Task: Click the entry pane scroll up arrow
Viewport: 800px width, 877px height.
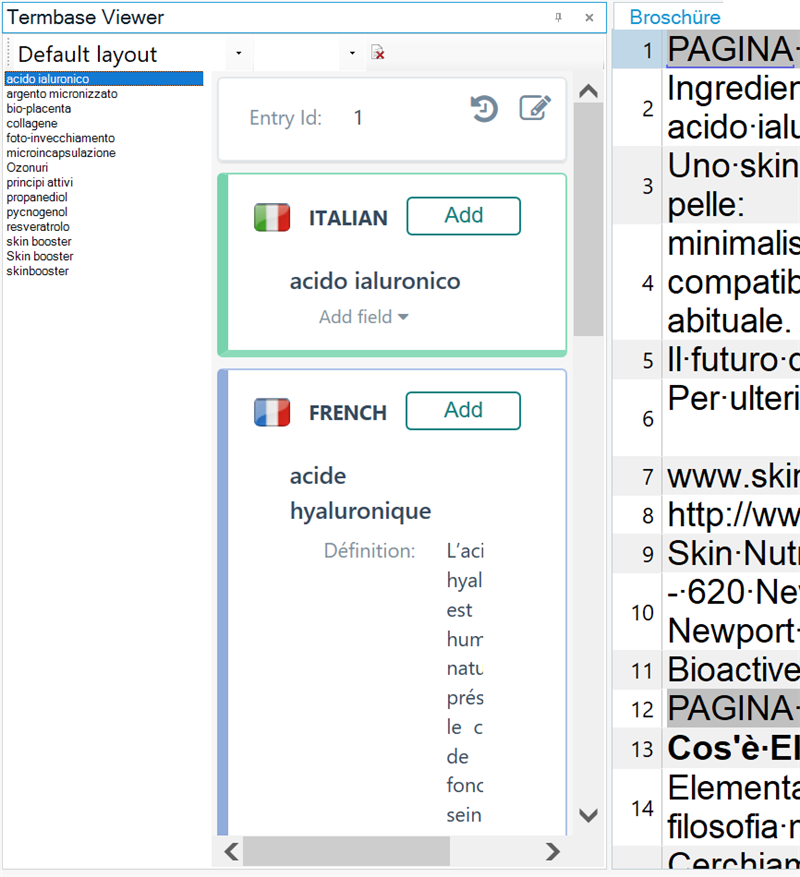Action: tap(588, 91)
